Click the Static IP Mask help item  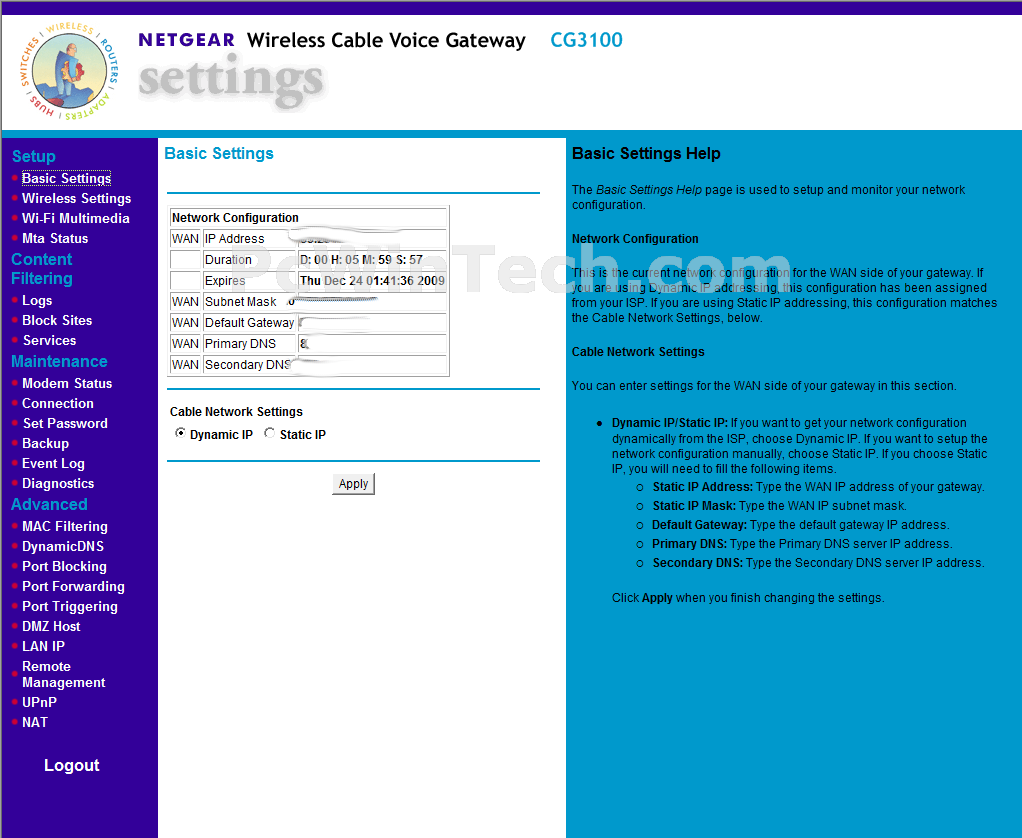[780, 506]
